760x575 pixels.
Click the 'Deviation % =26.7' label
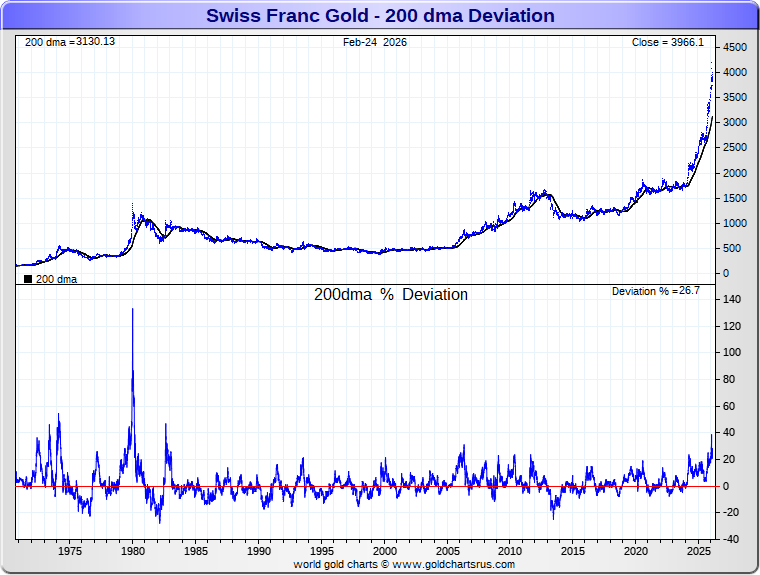[x=656, y=291]
